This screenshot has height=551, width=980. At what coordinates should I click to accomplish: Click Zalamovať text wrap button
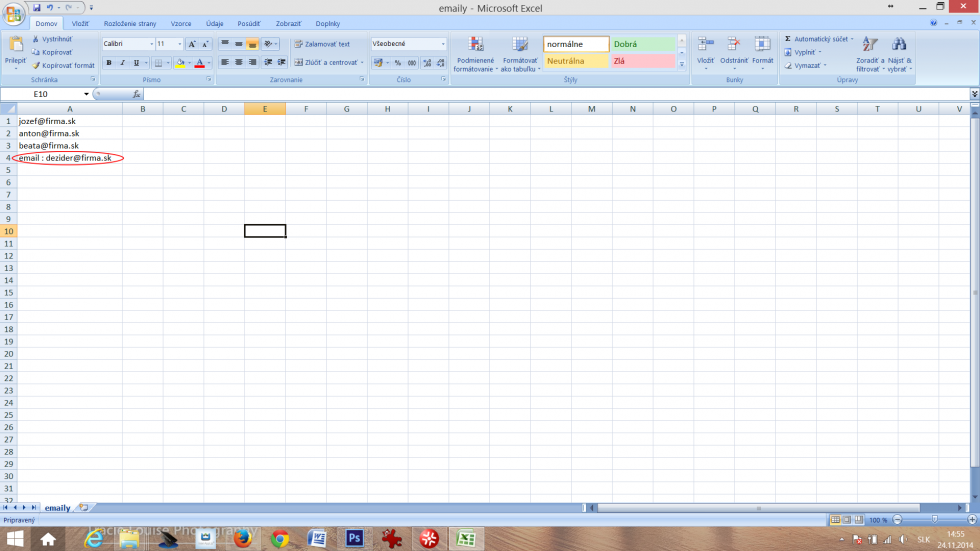point(322,44)
